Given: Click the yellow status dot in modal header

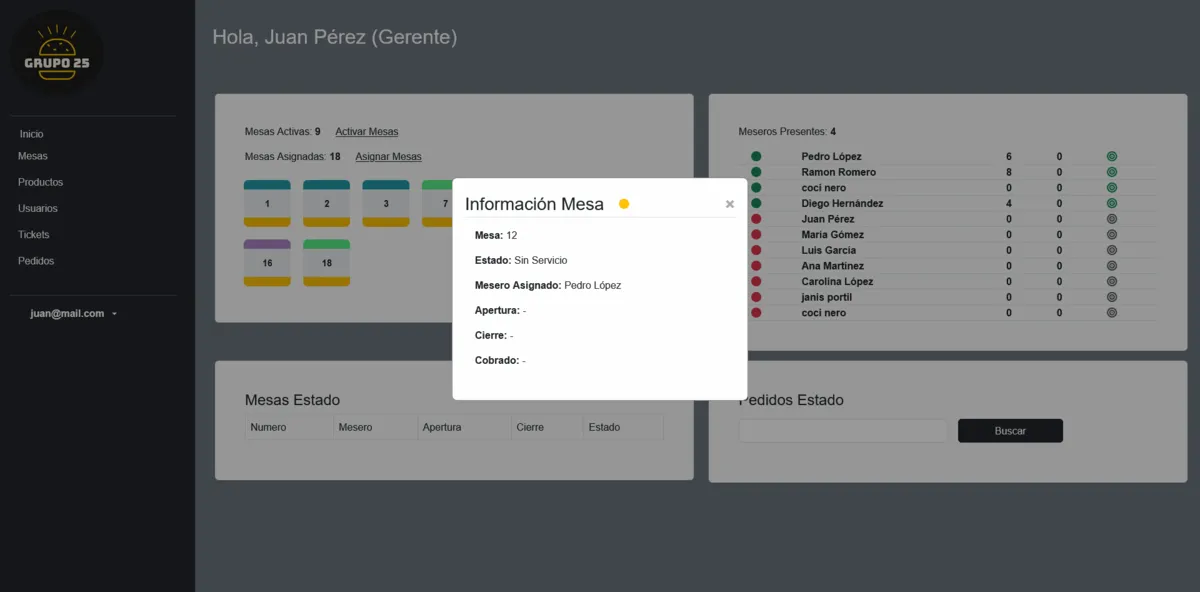Looking at the screenshot, I should pos(624,204).
